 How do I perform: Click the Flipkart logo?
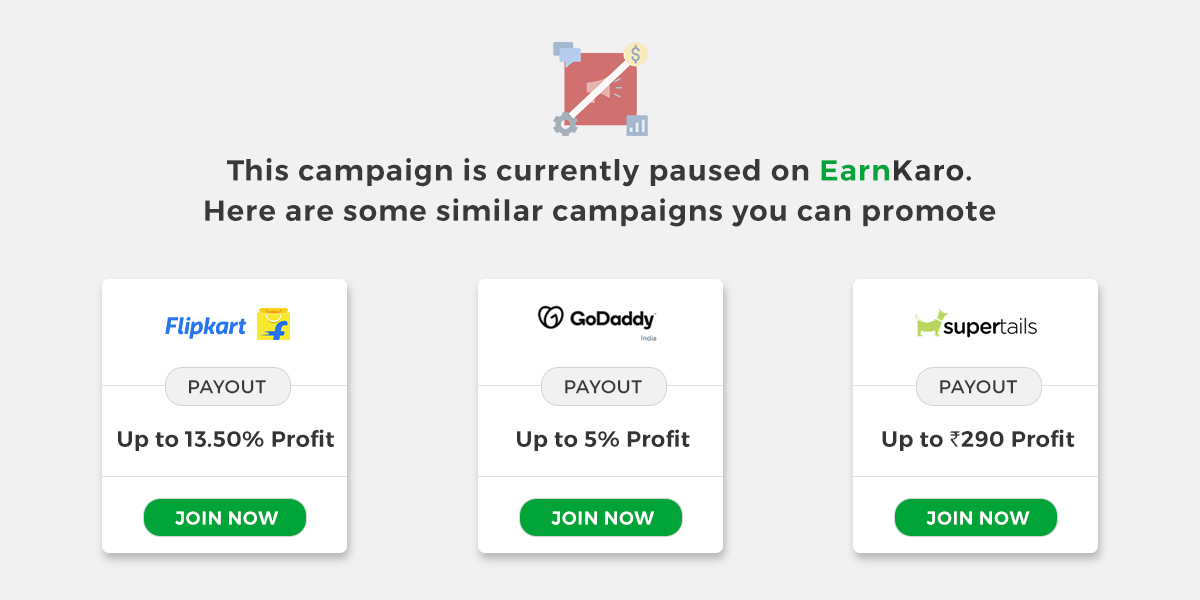tap(205, 325)
